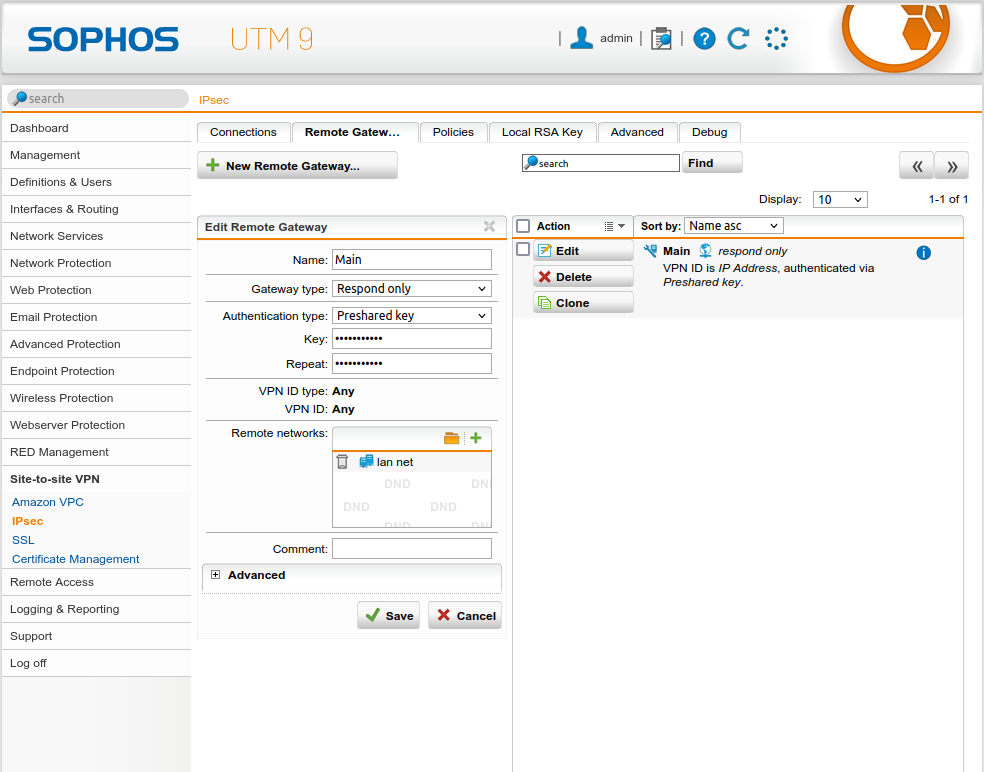Image resolution: width=984 pixels, height=772 pixels.
Task: Remove lan net using trash icon
Action: click(342, 462)
